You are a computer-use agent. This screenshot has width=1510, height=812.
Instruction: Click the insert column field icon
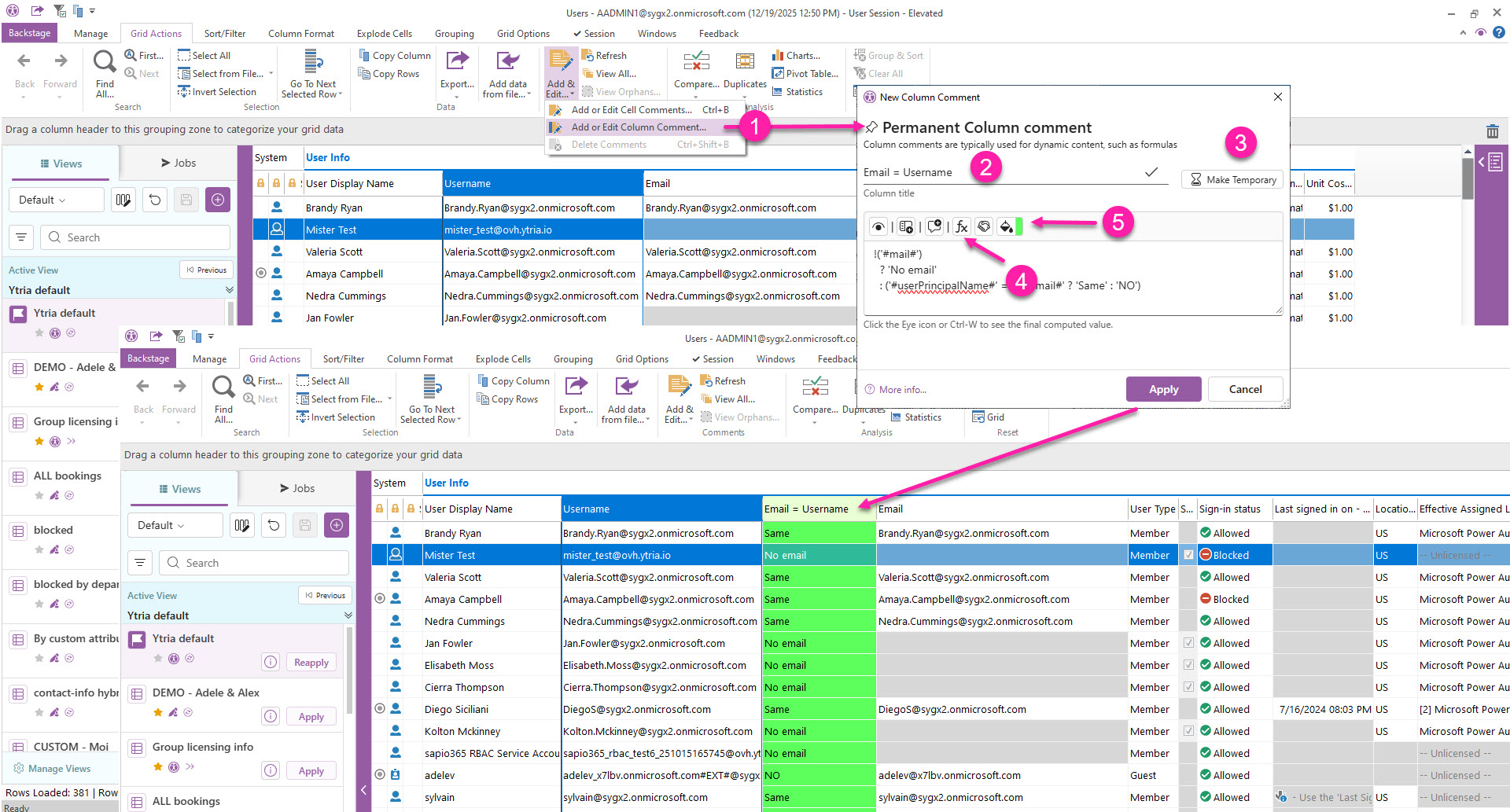(x=906, y=226)
